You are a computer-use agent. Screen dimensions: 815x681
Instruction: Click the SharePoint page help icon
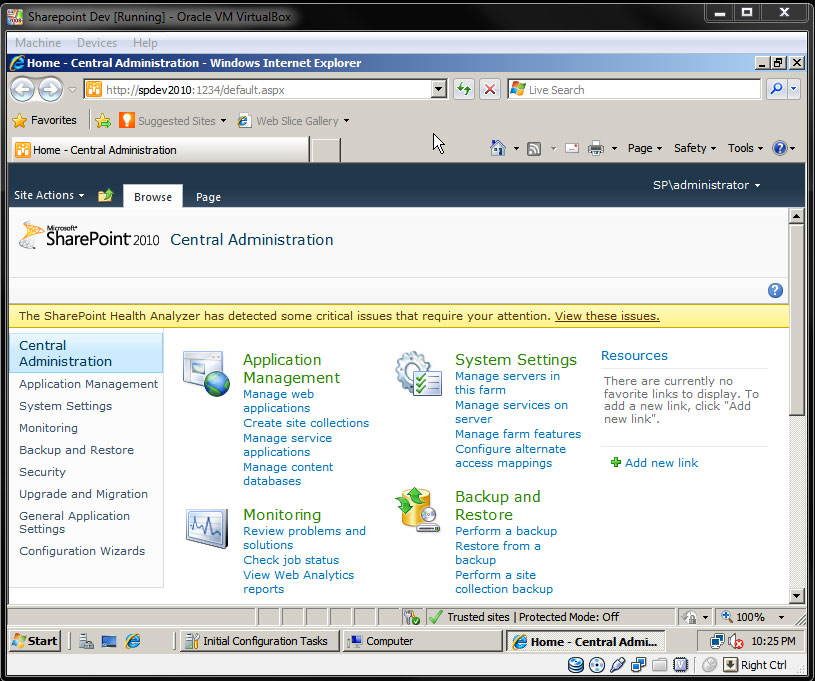tap(775, 291)
